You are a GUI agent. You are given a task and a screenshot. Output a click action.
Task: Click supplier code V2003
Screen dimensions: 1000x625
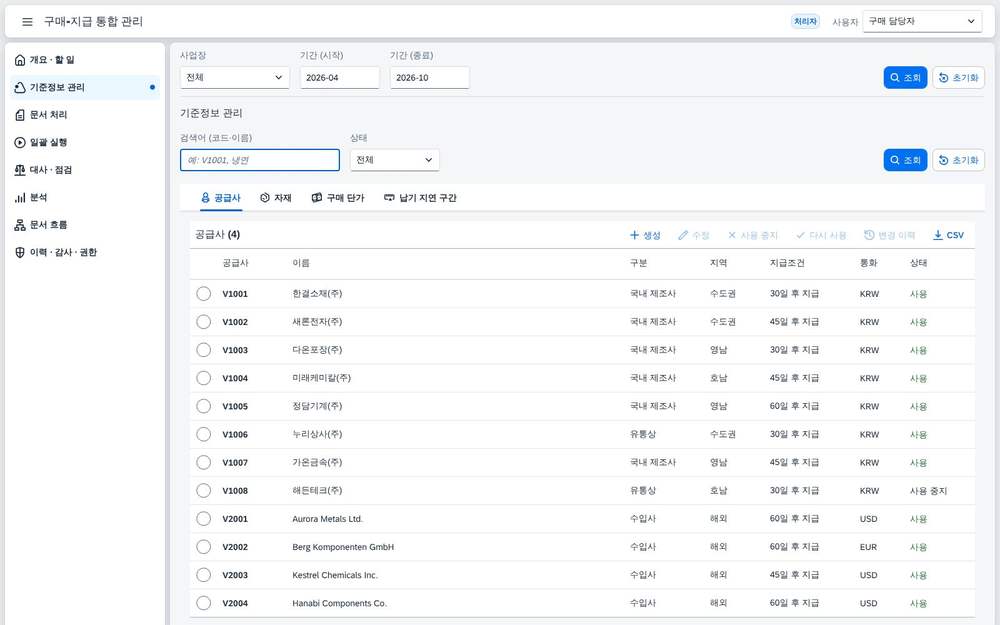pos(235,575)
